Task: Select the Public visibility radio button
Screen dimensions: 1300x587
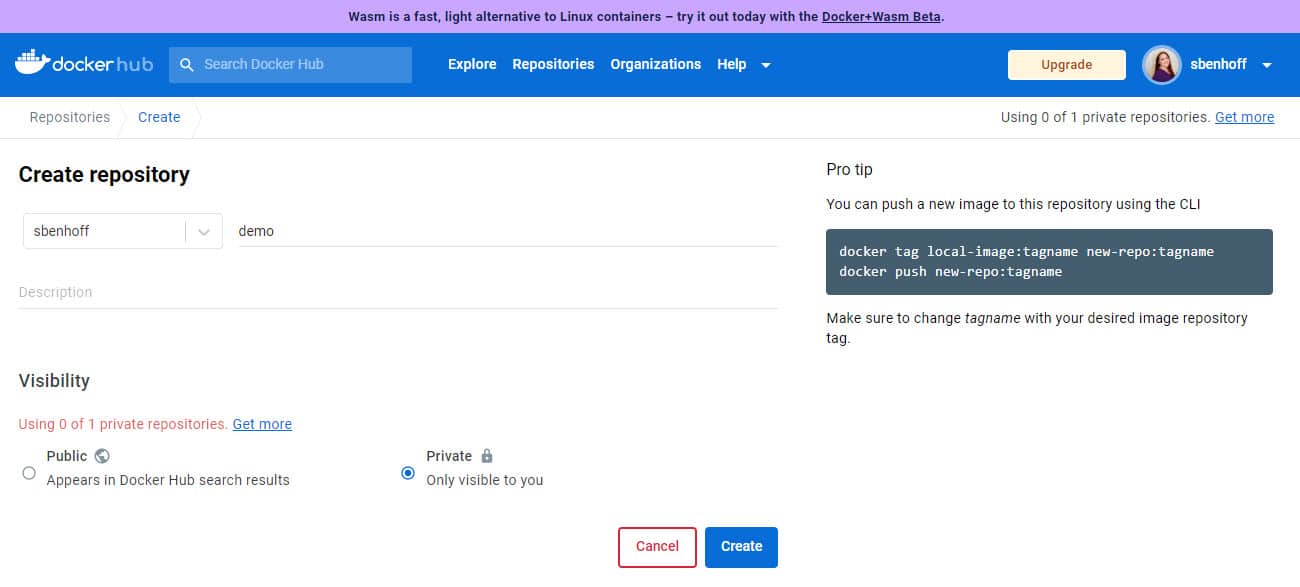Action: click(x=29, y=472)
